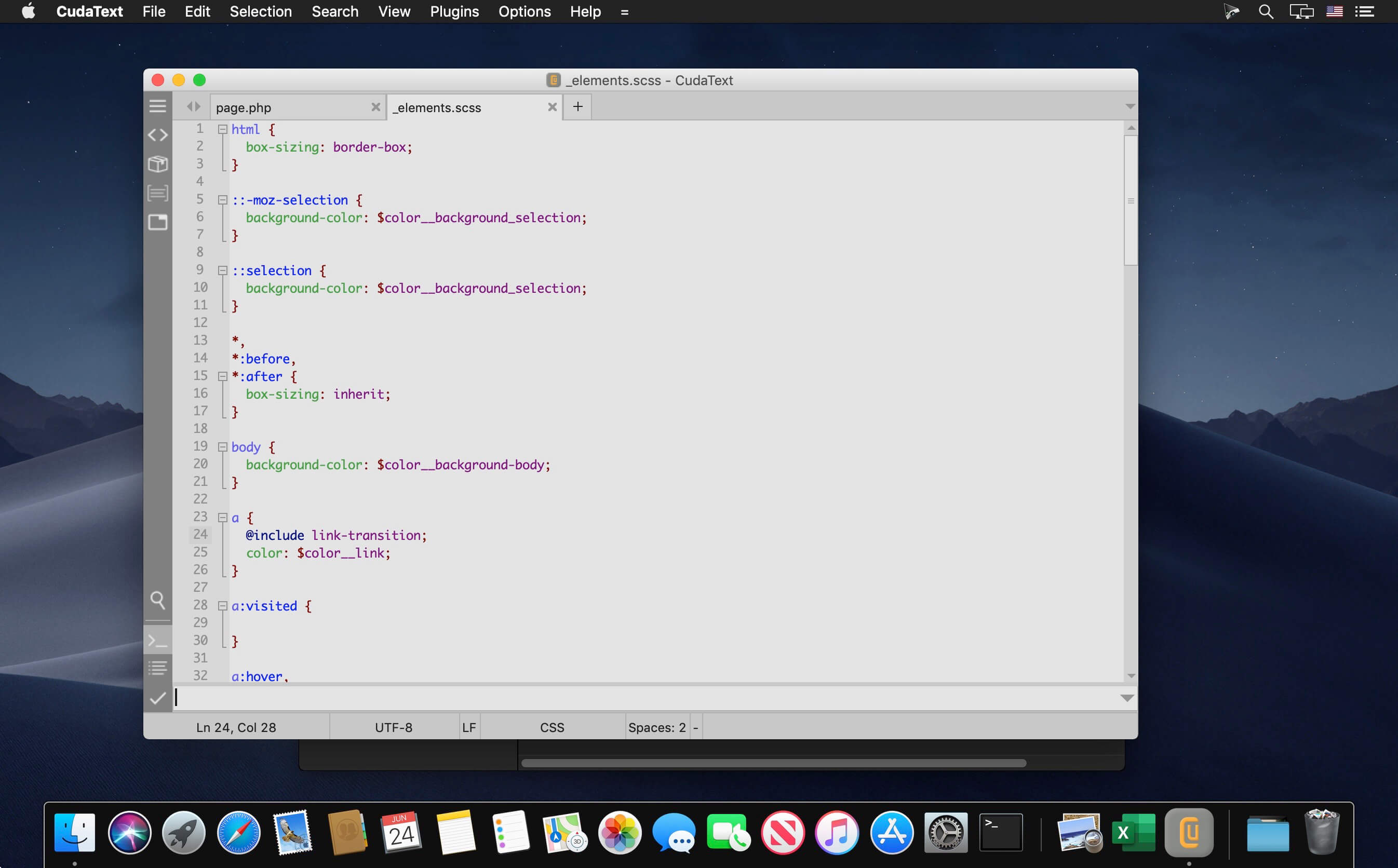Open the Help menu
1398x868 pixels.
click(585, 11)
